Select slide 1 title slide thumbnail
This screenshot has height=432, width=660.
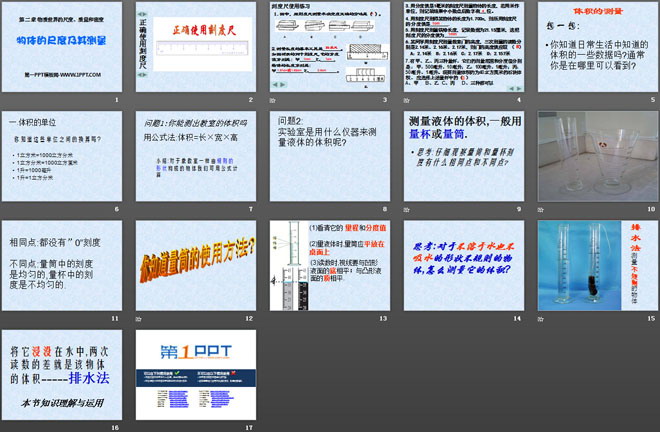click(x=61, y=47)
